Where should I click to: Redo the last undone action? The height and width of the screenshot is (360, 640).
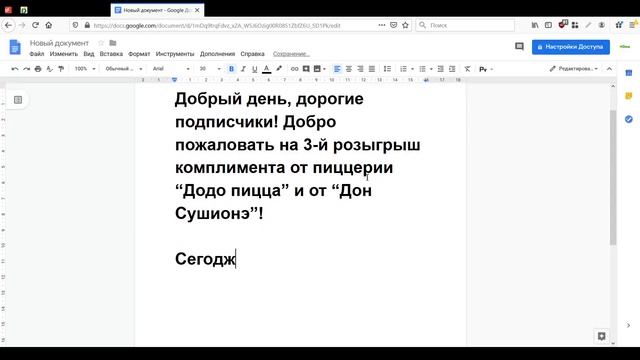point(27,69)
